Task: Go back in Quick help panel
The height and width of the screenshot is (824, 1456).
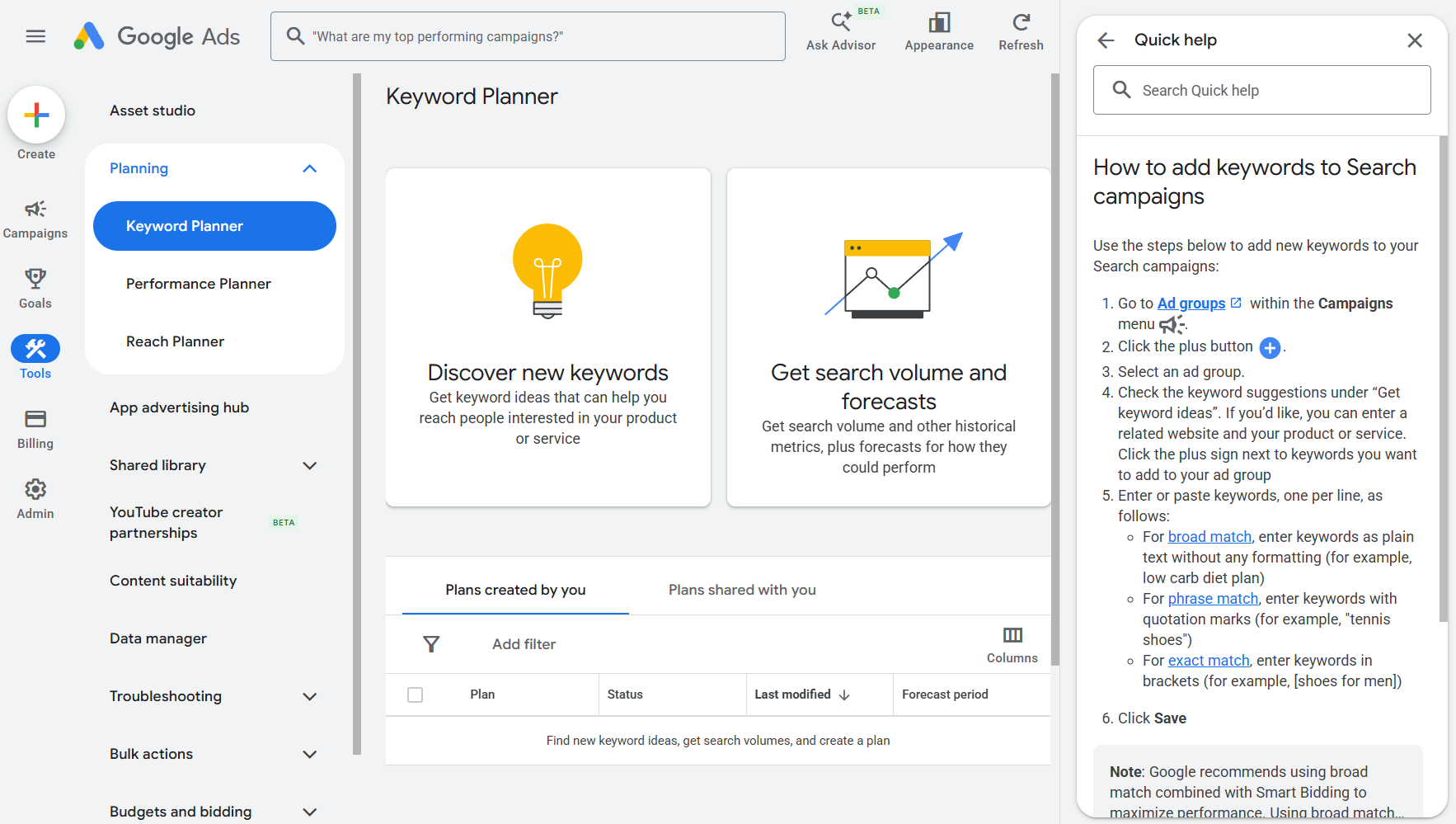Action: pos(1106,40)
